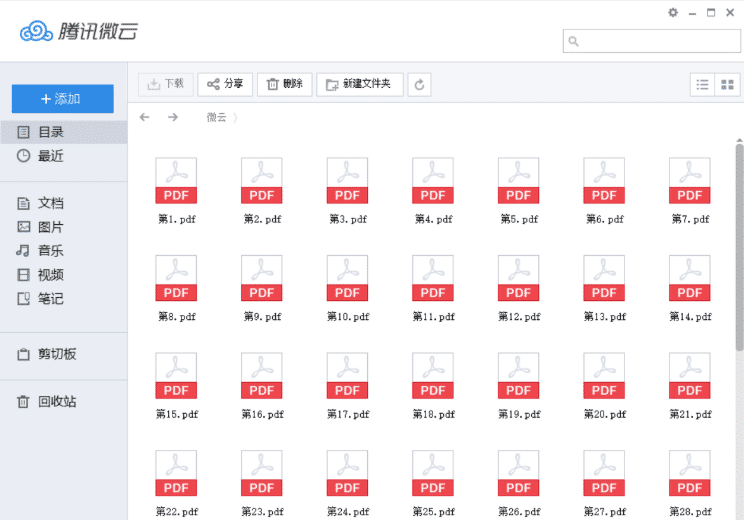The width and height of the screenshot is (744, 520).
Task: Select file 第9.pdf icon
Action: pos(261,278)
